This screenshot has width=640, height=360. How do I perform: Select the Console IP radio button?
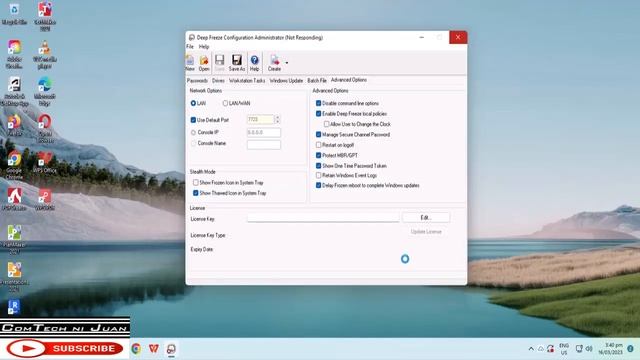(193, 132)
